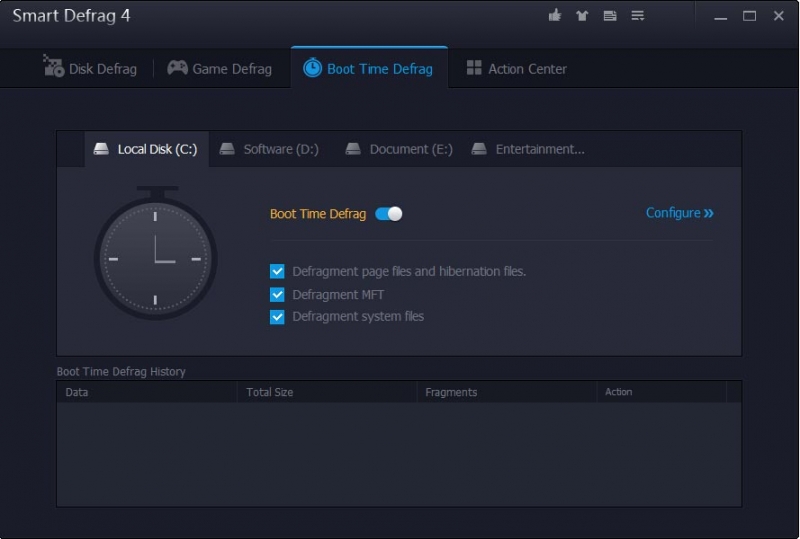The height and width of the screenshot is (539, 800).
Task: Click the large stopwatch graphic
Action: [156, 253]
